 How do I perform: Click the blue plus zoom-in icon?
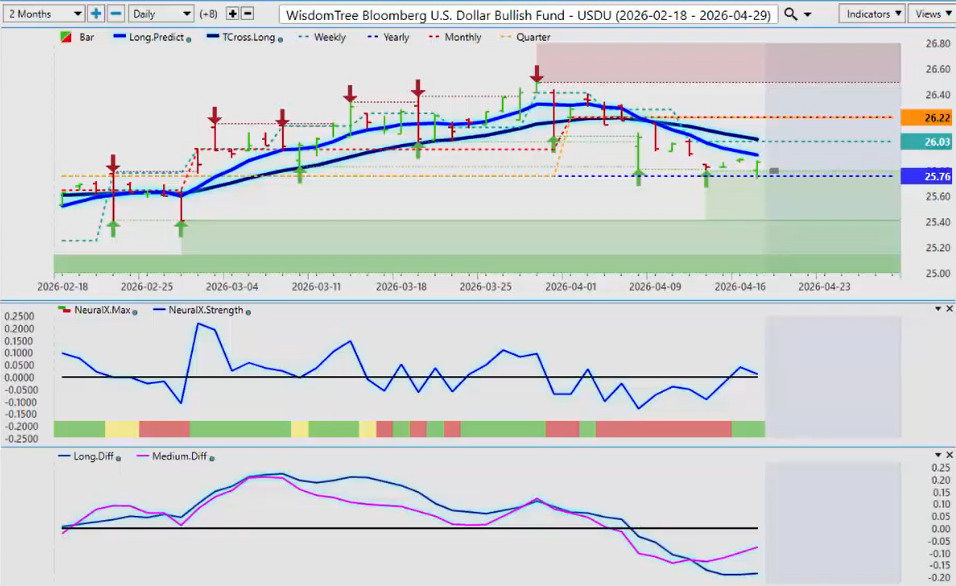(x=96, y=14)
